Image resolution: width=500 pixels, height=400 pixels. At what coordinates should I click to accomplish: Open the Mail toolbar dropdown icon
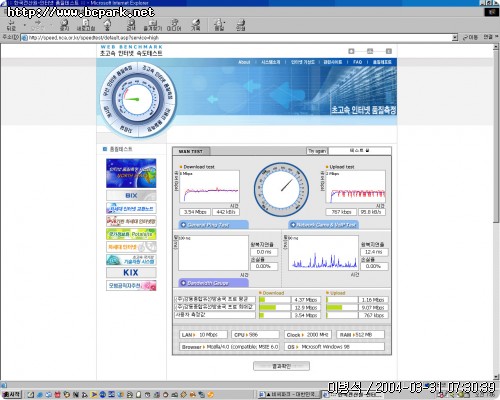pos(219,25)
